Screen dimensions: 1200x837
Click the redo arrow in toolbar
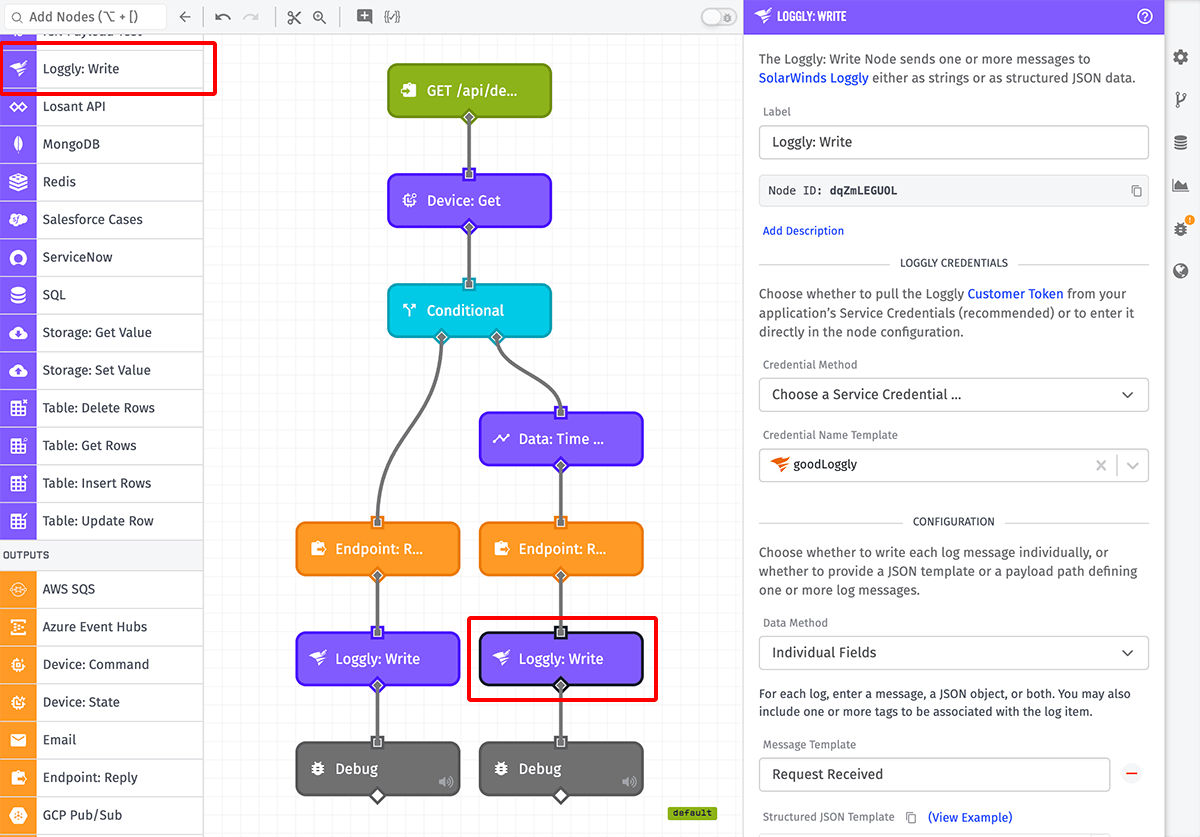pos(251,17)
